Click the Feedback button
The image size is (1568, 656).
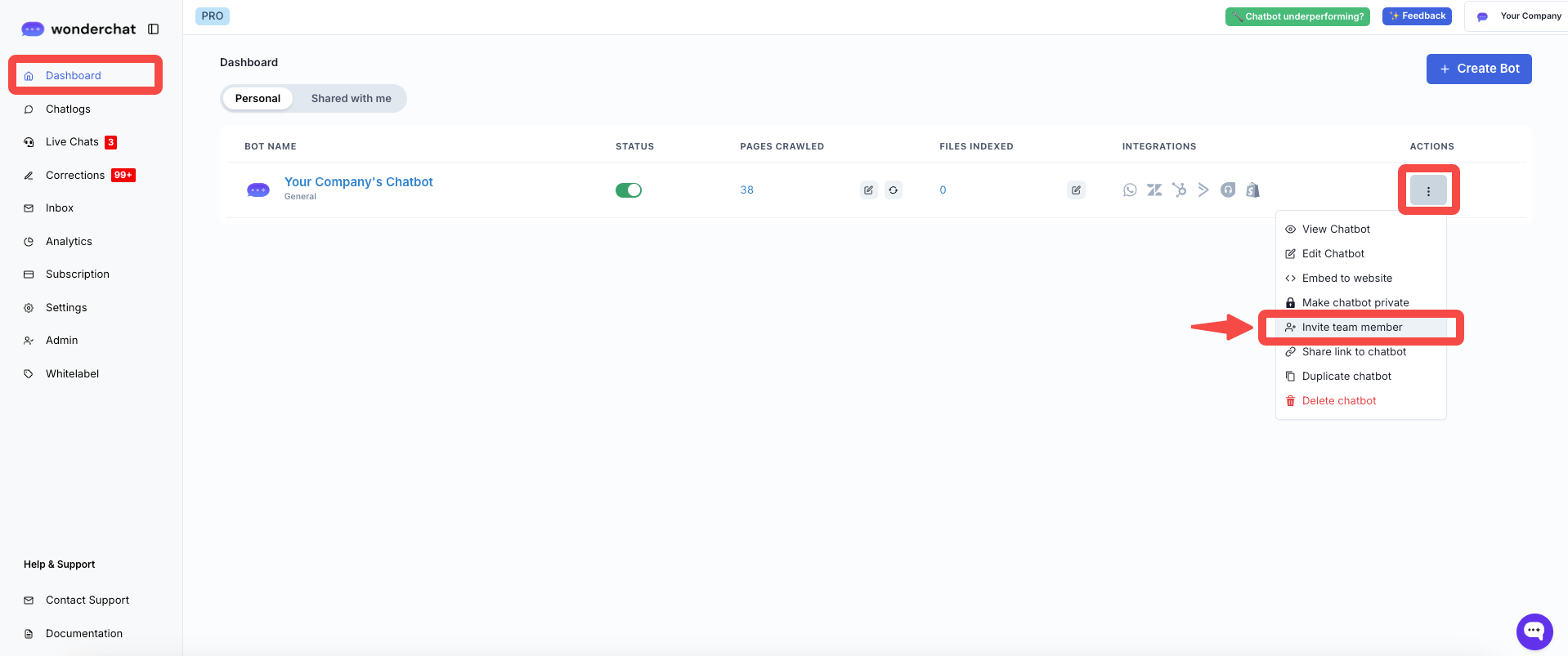1416,16
